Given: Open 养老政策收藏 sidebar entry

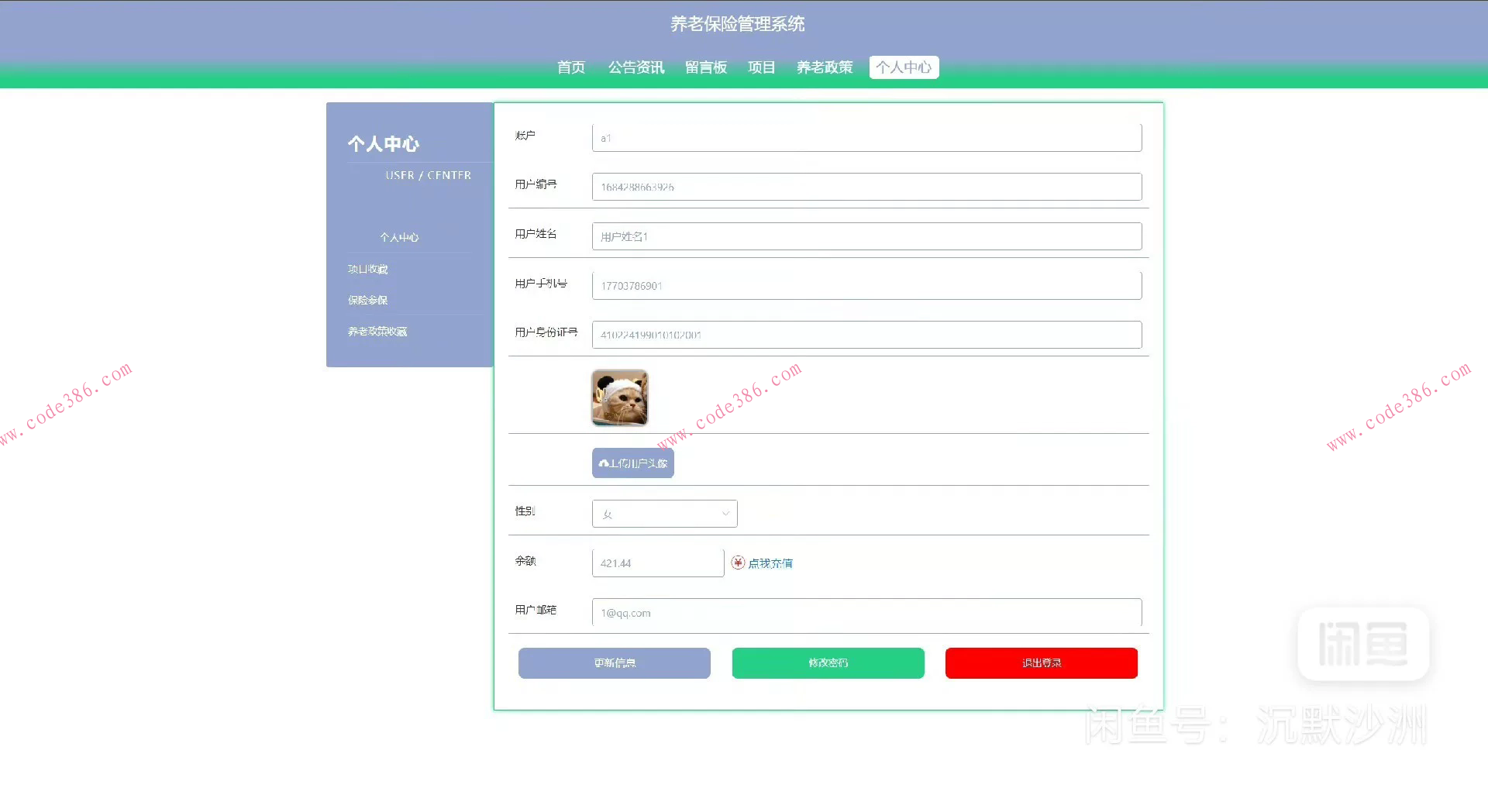Looking at the screenshot, I should [377, 331].
